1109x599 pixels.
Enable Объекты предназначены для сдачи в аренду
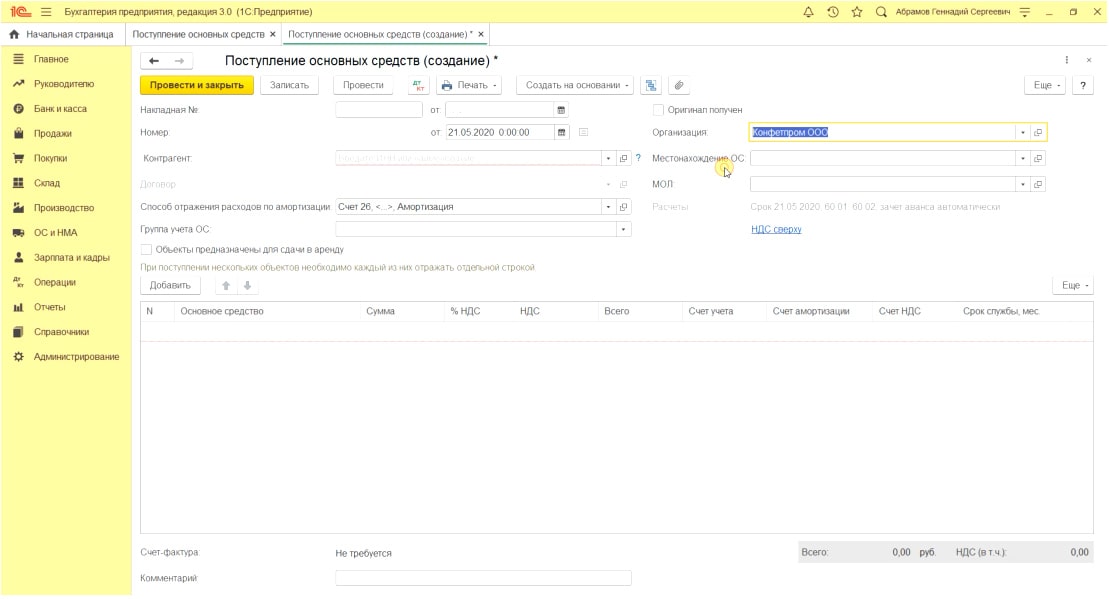tap(146, 250)
